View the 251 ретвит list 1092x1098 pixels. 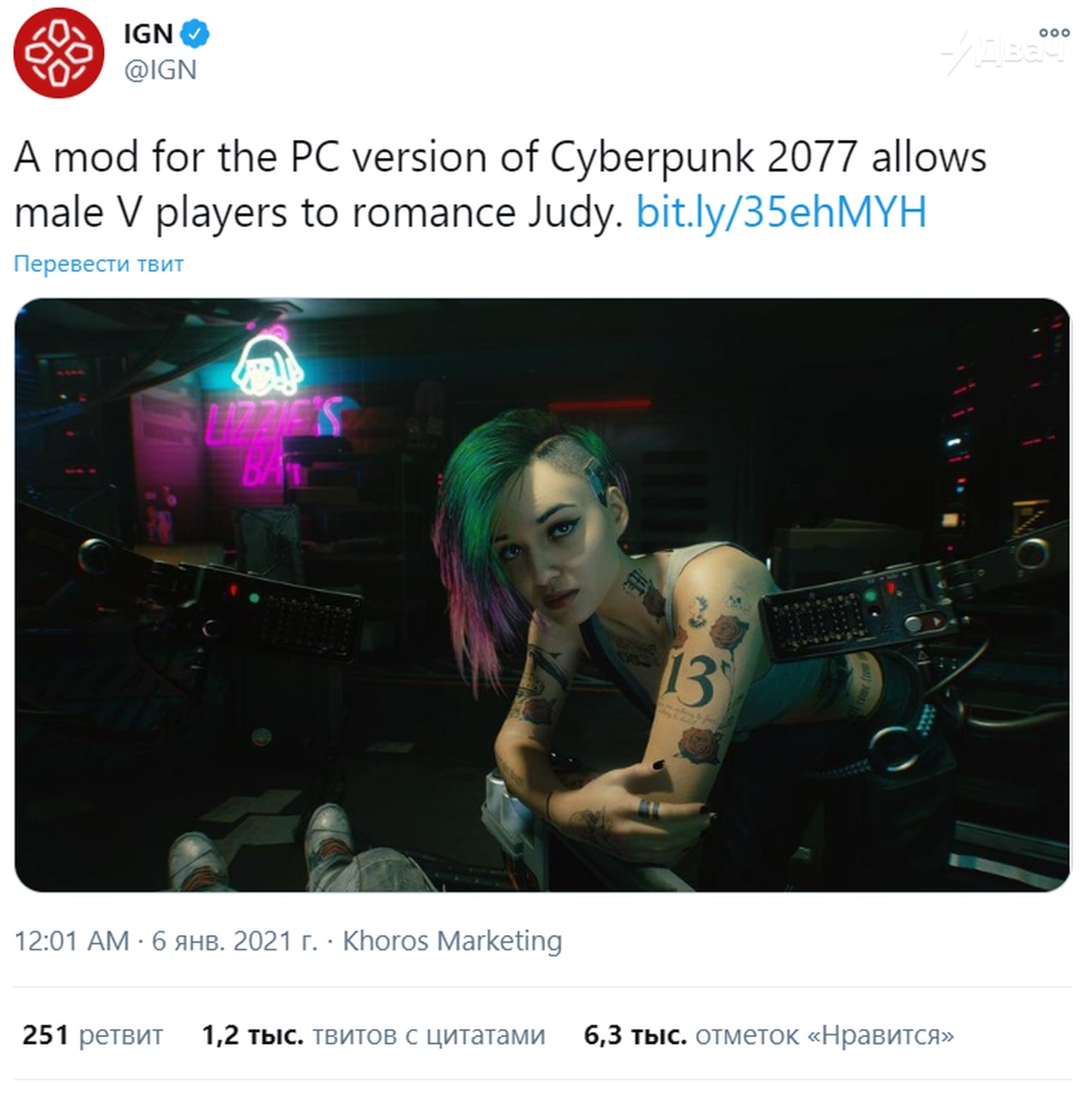93,1035
